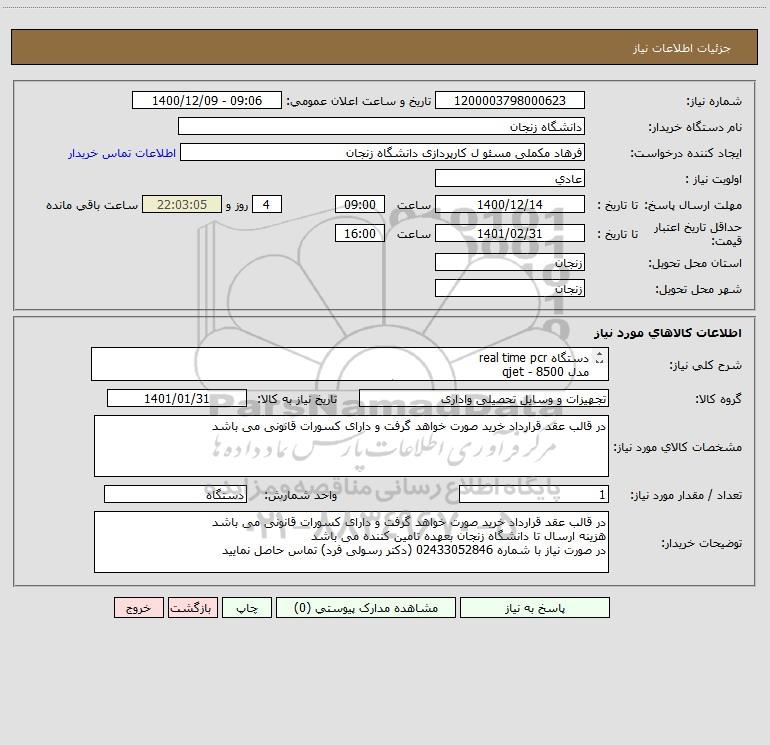Image resolution: width=770 pixels, height=745 pixels.
Task: Click the اطلاعات کالاهای مورد نیاز section heading
Action: (x=668, y=333)
